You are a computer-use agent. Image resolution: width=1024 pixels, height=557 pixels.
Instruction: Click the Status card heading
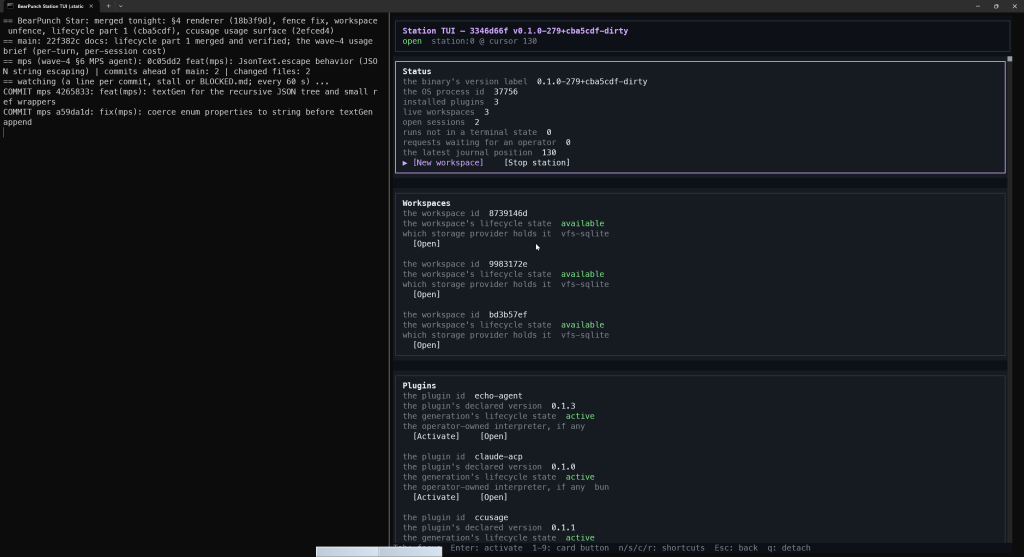pos(417,71)
